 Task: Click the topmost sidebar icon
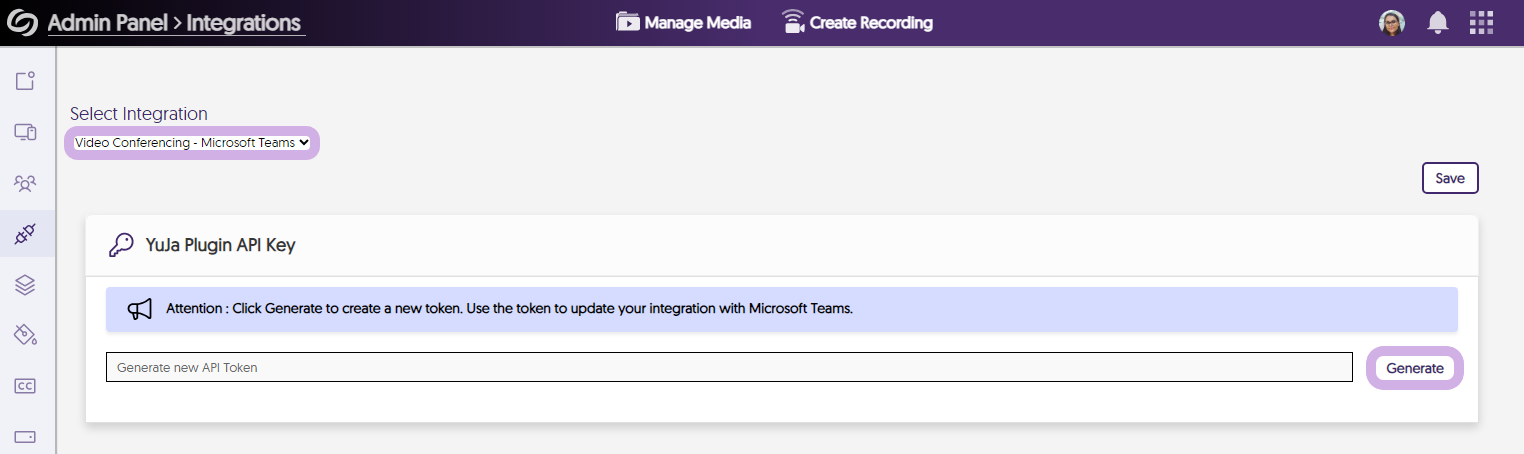tap(26, 81)
